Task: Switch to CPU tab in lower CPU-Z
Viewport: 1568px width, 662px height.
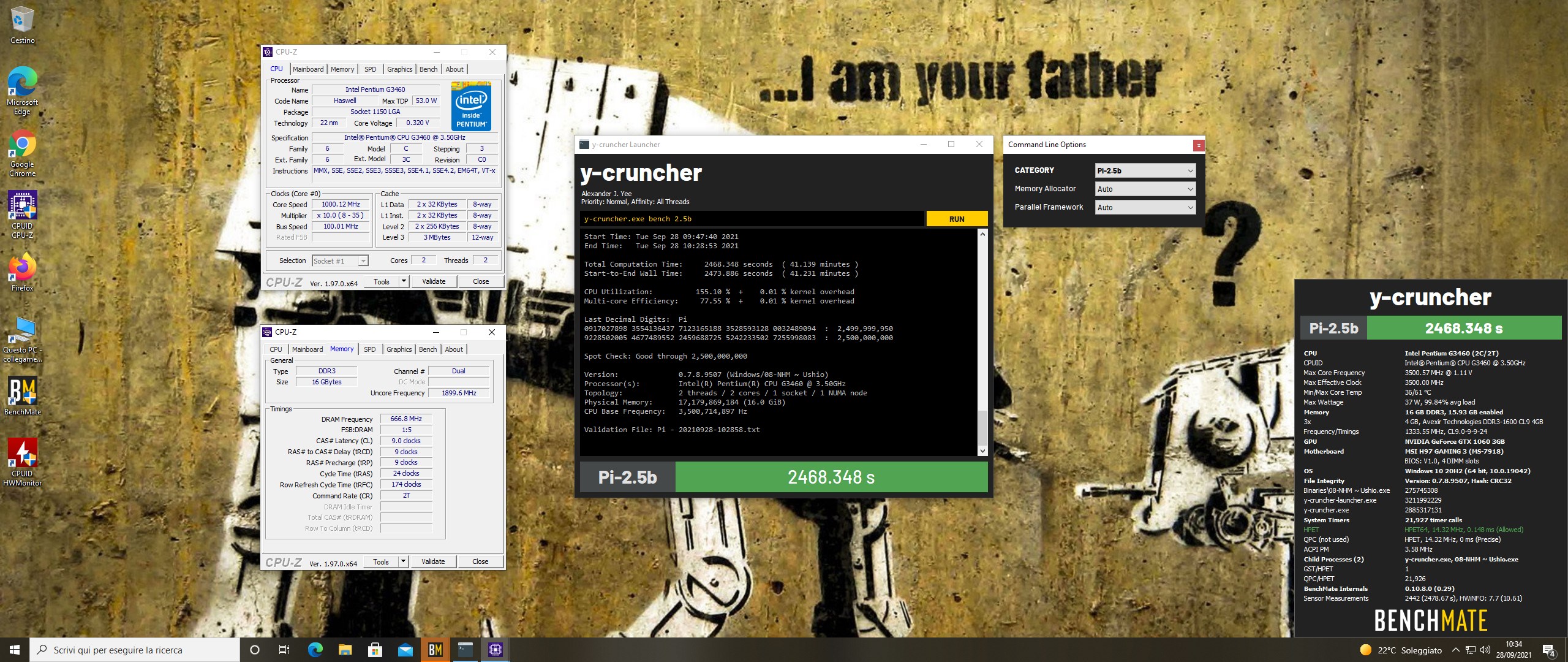Action: pyautogui.click(x=276, y=349)
